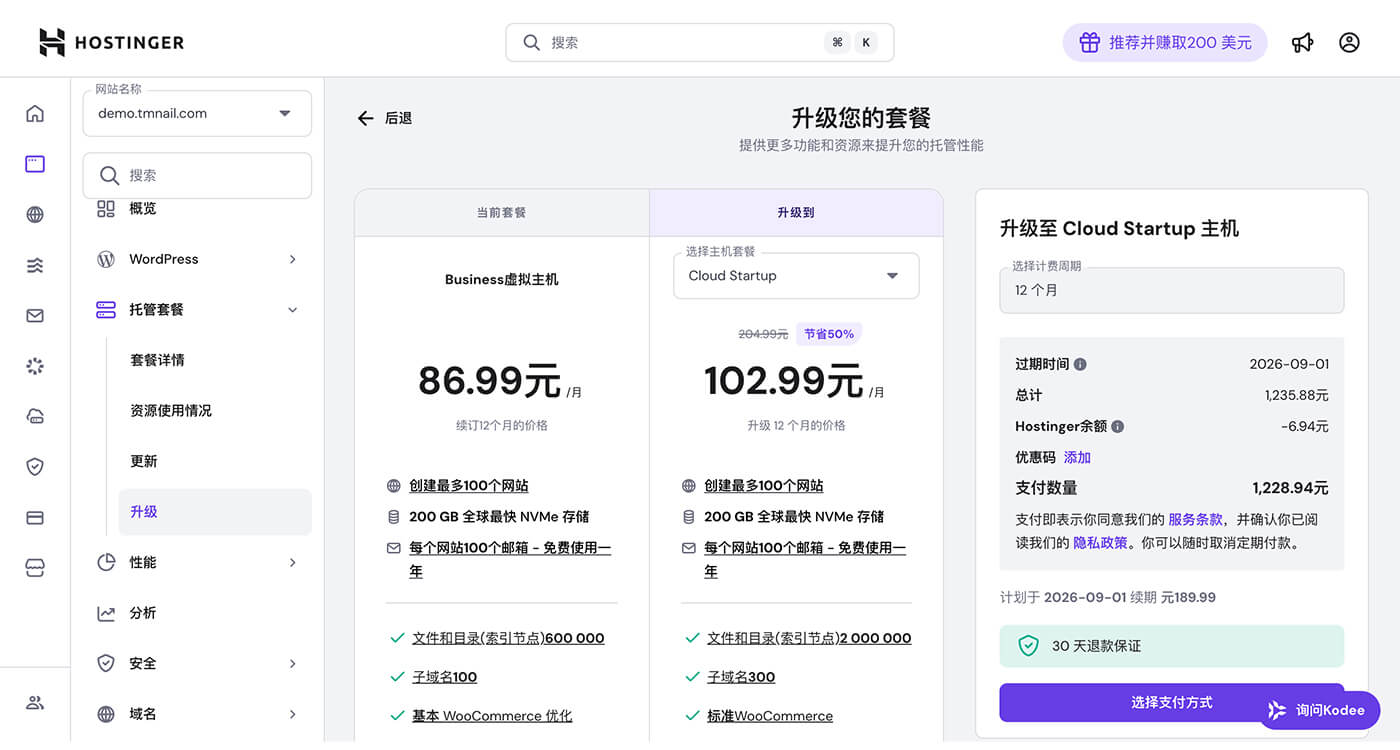Click the 分析 chart icon in sidebar

point(106,613)
